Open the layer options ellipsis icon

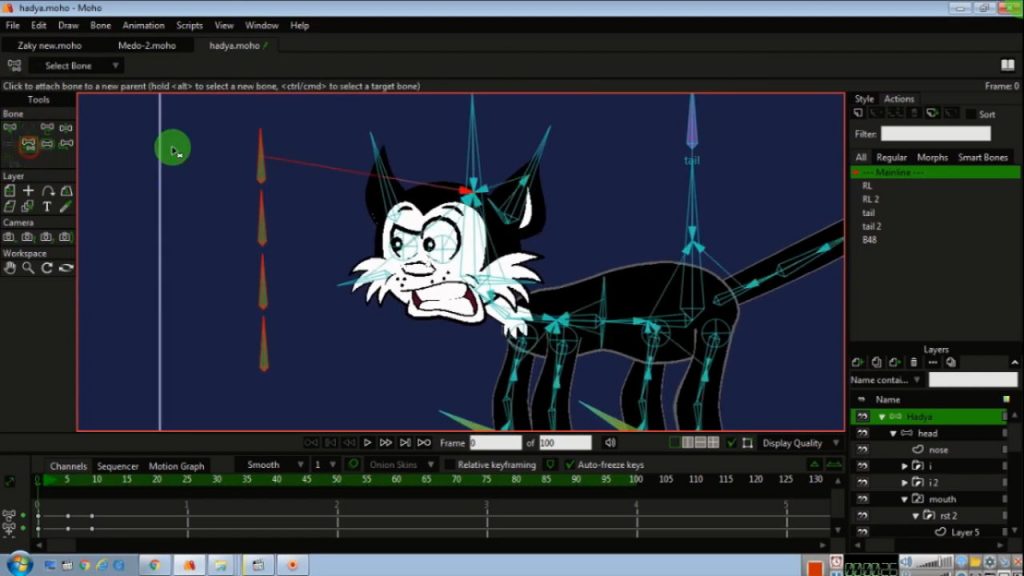(x=933, y=362)
